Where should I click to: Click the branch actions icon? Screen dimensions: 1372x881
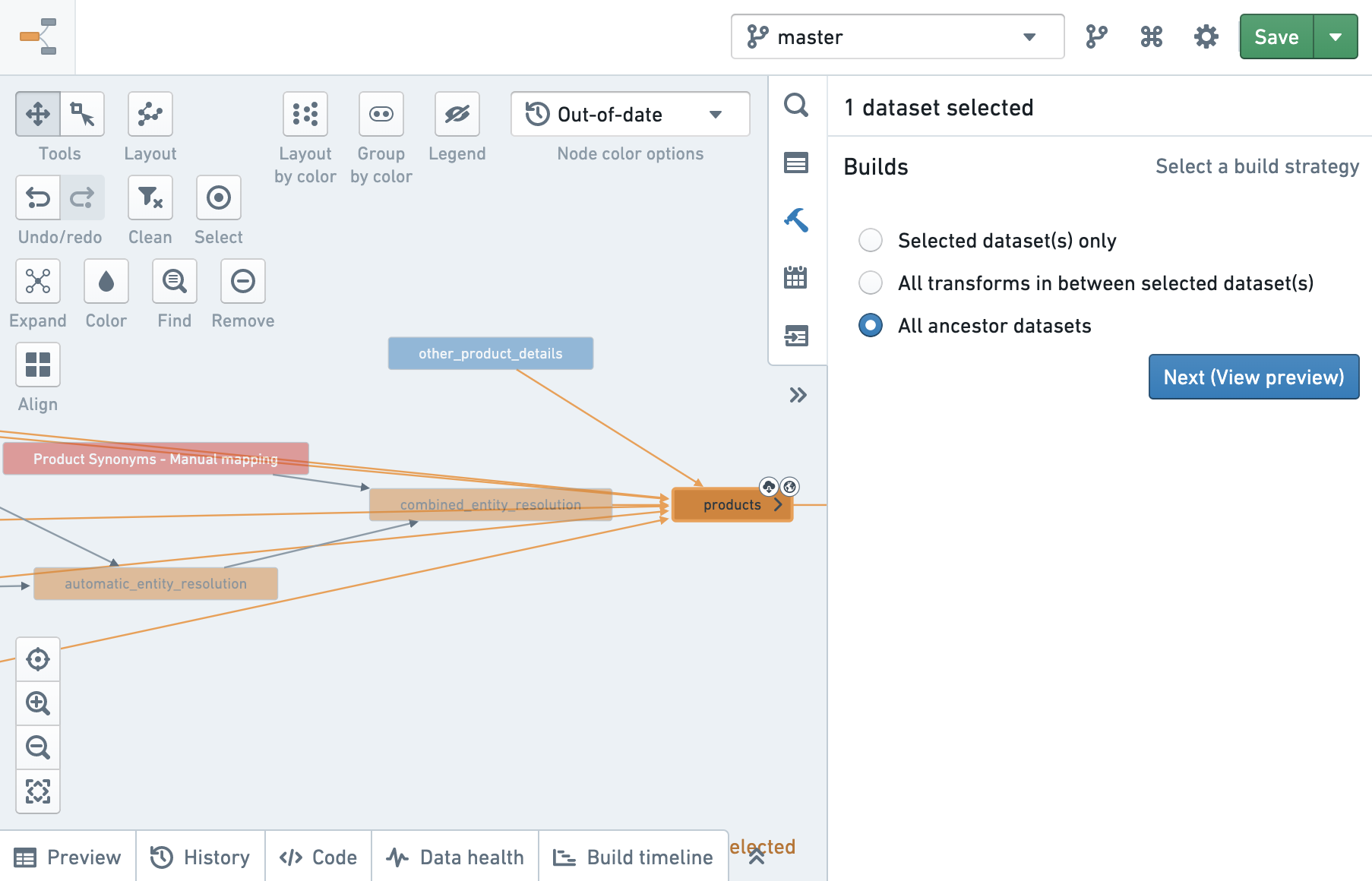coord(1096,36)
